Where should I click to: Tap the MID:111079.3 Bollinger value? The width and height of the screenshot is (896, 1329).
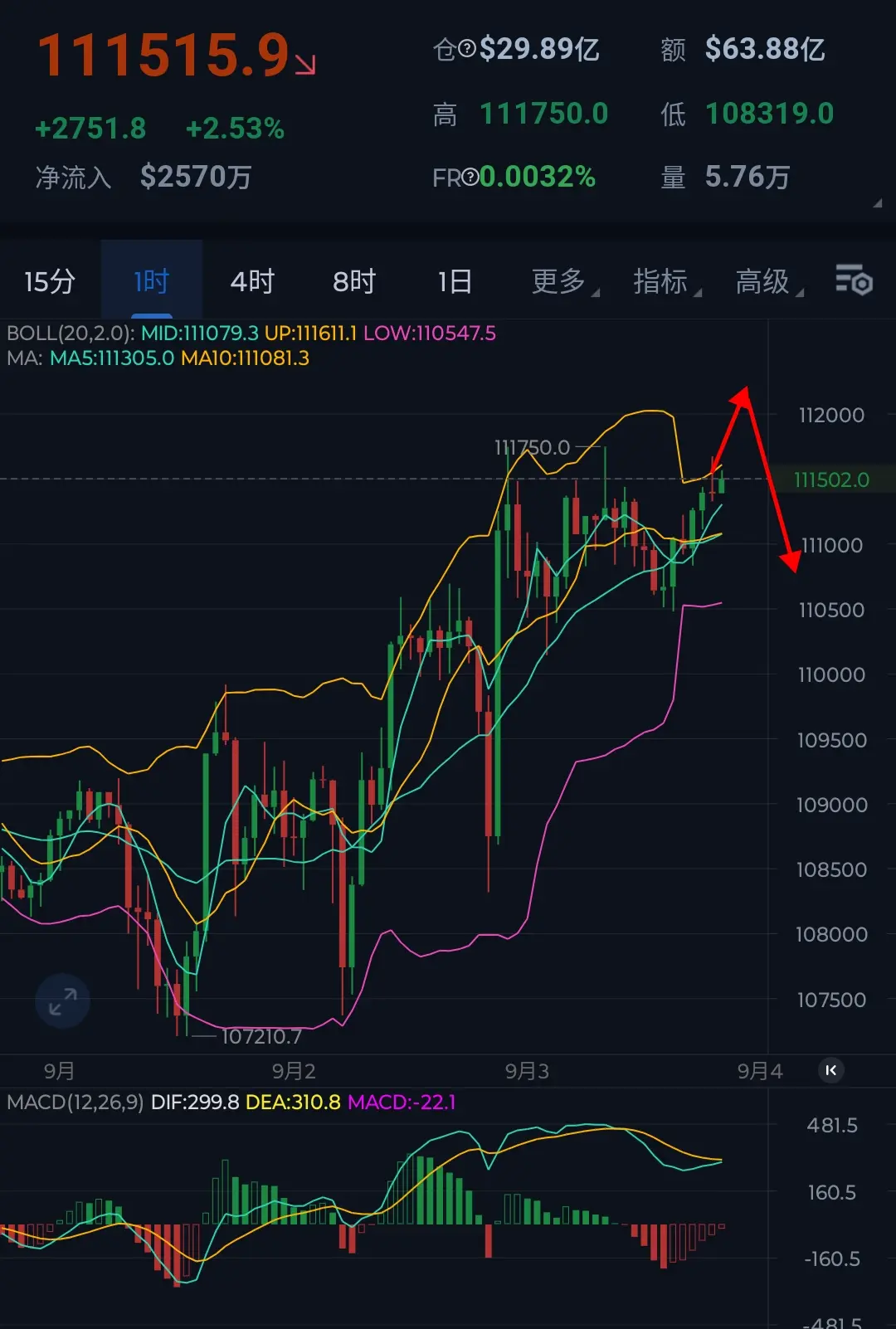point(199,333)
